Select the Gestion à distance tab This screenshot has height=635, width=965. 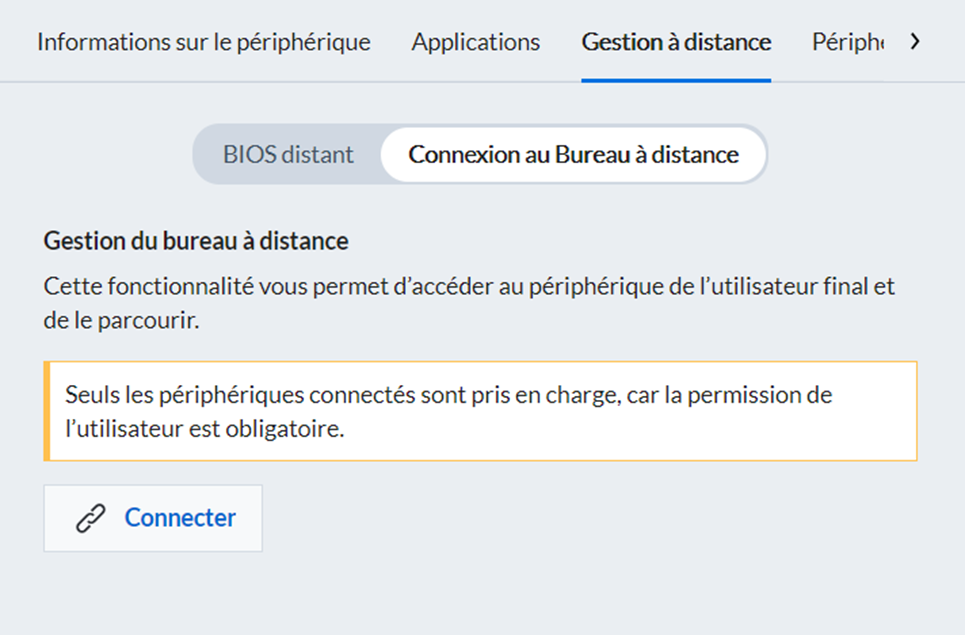point(676,42)
